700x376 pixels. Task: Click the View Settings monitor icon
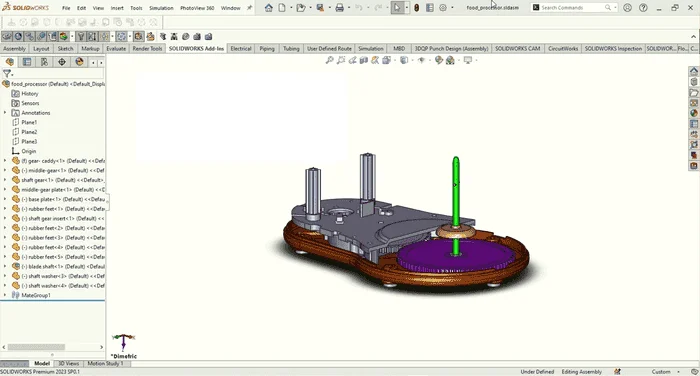coord(467,60)
